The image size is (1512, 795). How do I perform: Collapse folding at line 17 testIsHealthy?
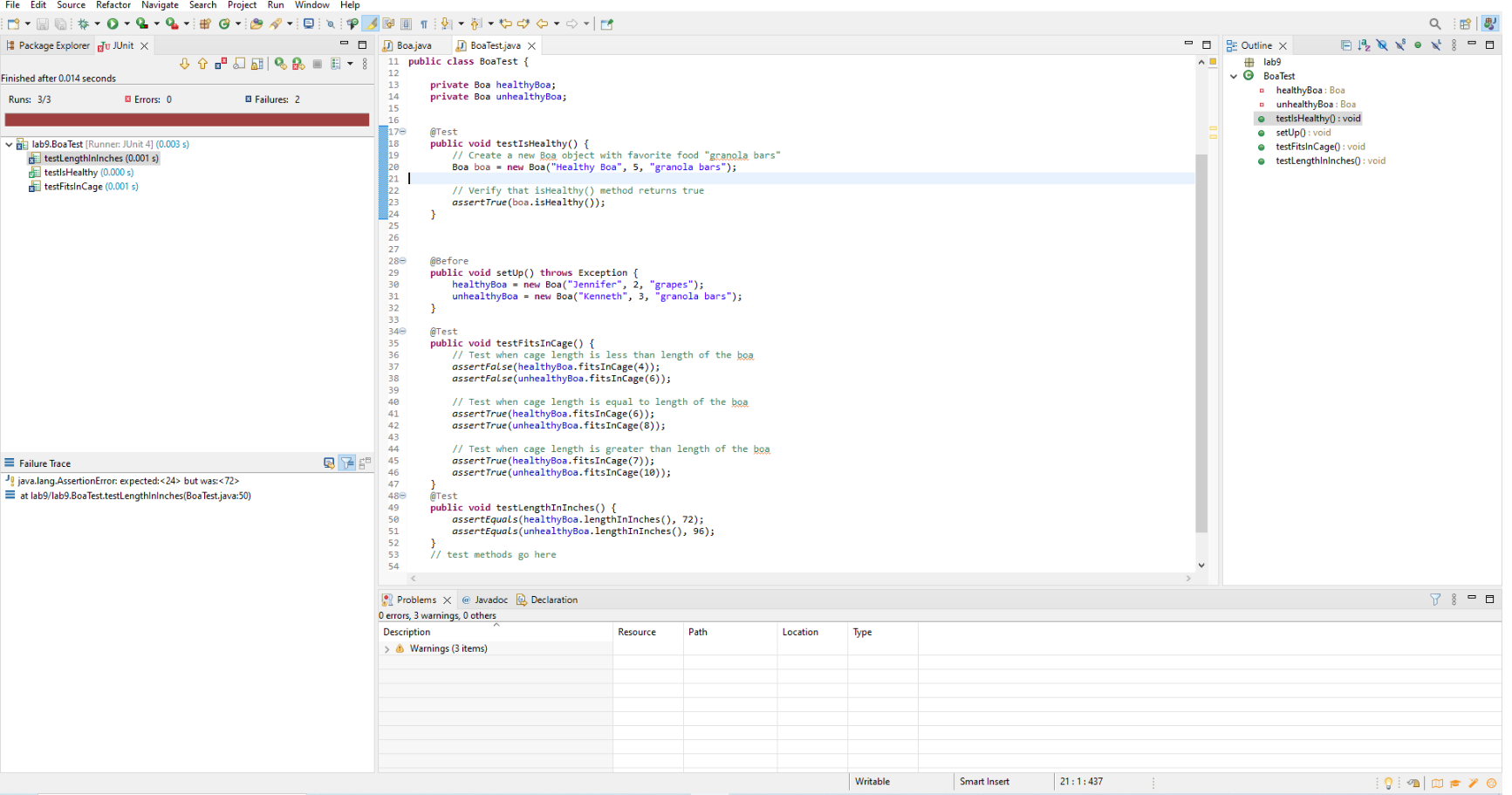click(x=403, y=132)
